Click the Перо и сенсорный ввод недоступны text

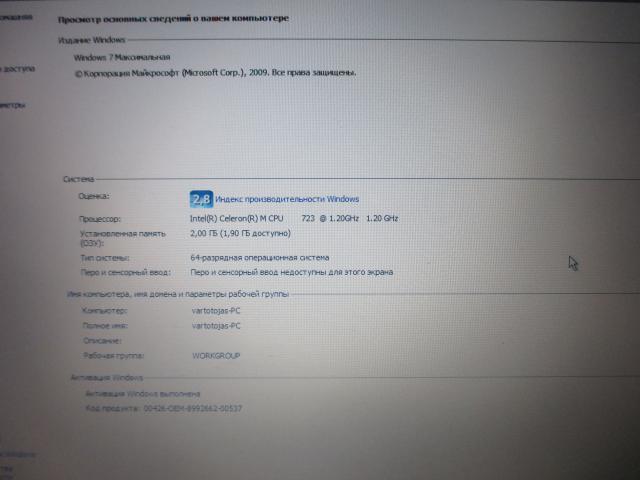(x=291, y=272)
